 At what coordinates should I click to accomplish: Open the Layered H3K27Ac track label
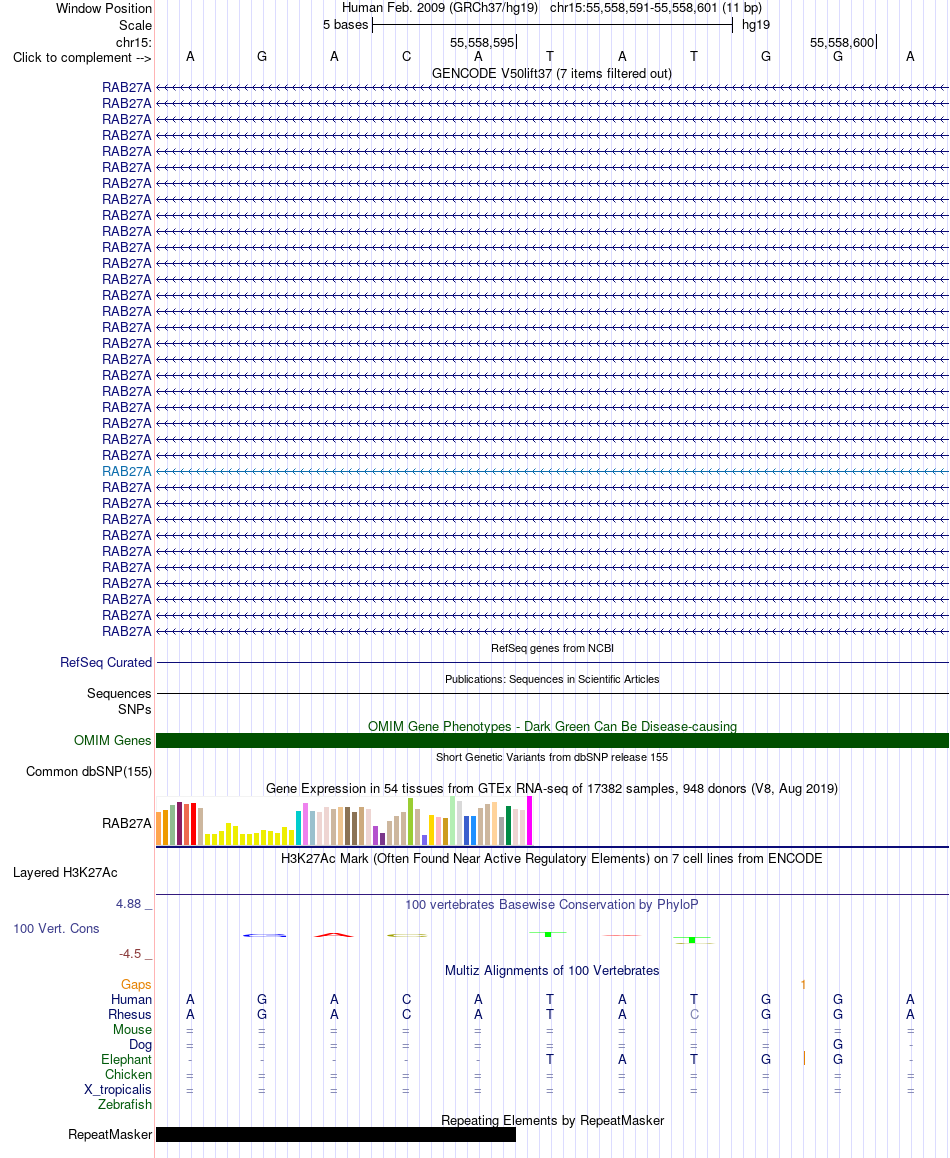click(65, 872)
